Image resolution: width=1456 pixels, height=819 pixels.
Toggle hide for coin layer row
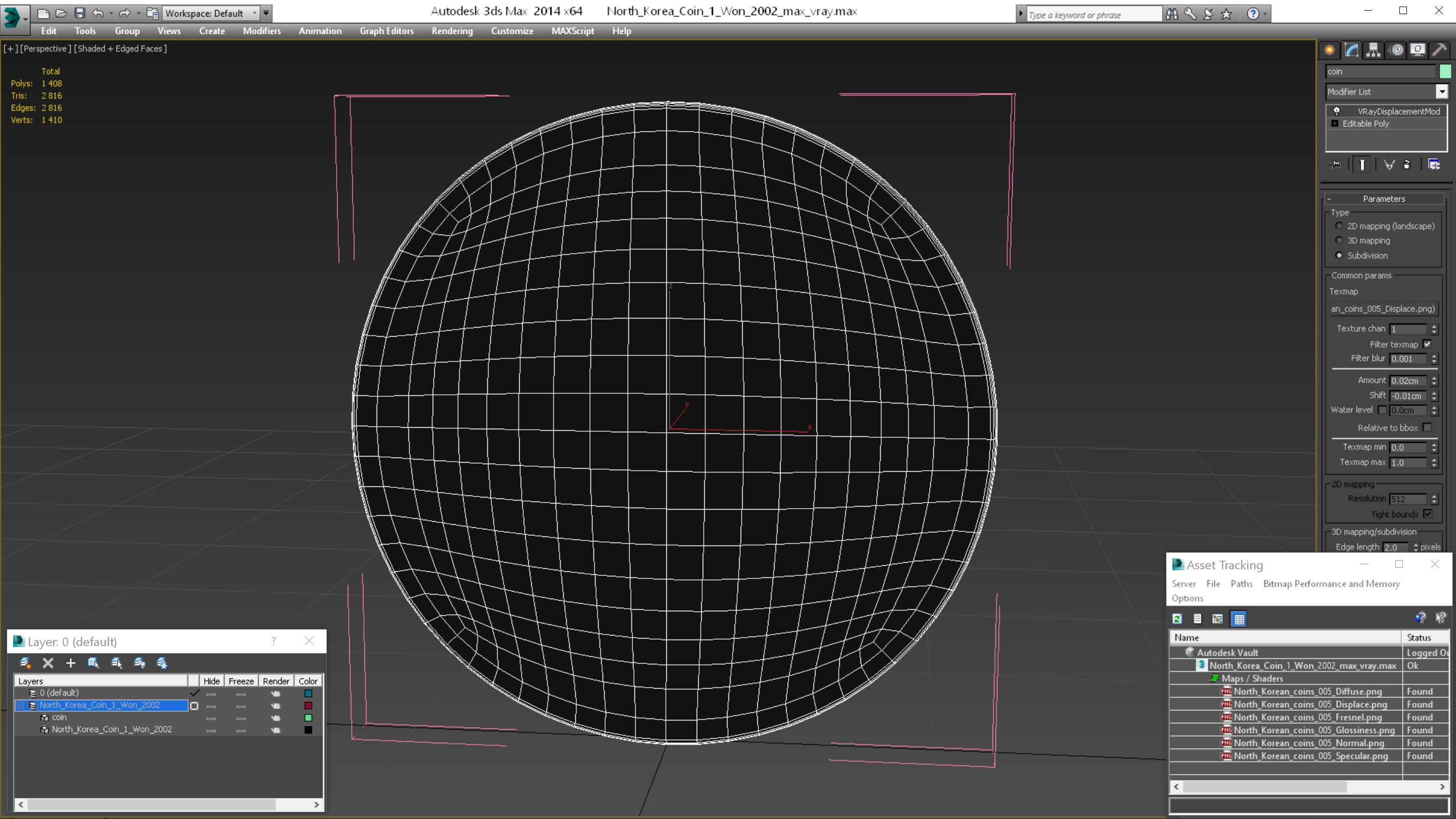point(211,718)
